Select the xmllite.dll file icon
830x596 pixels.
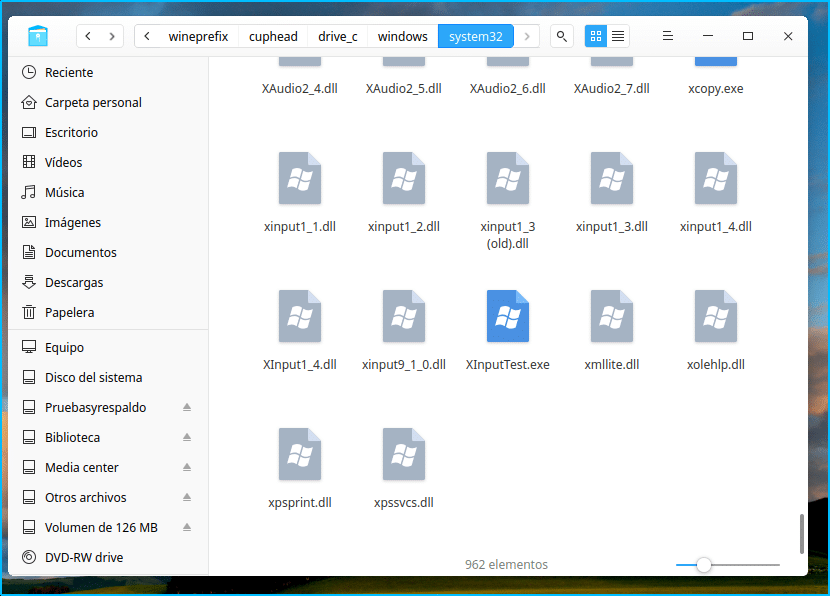click(x=612, y=316)
